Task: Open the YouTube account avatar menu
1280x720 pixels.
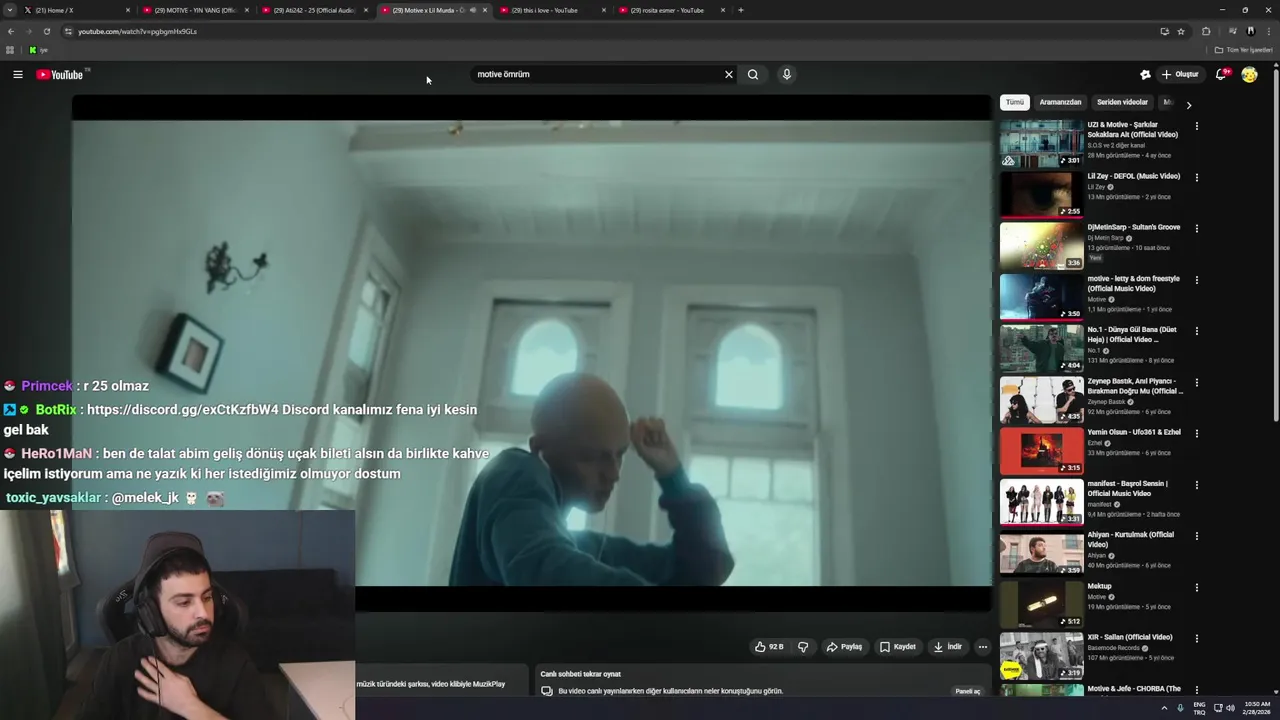Action: tap(1249, 74)
